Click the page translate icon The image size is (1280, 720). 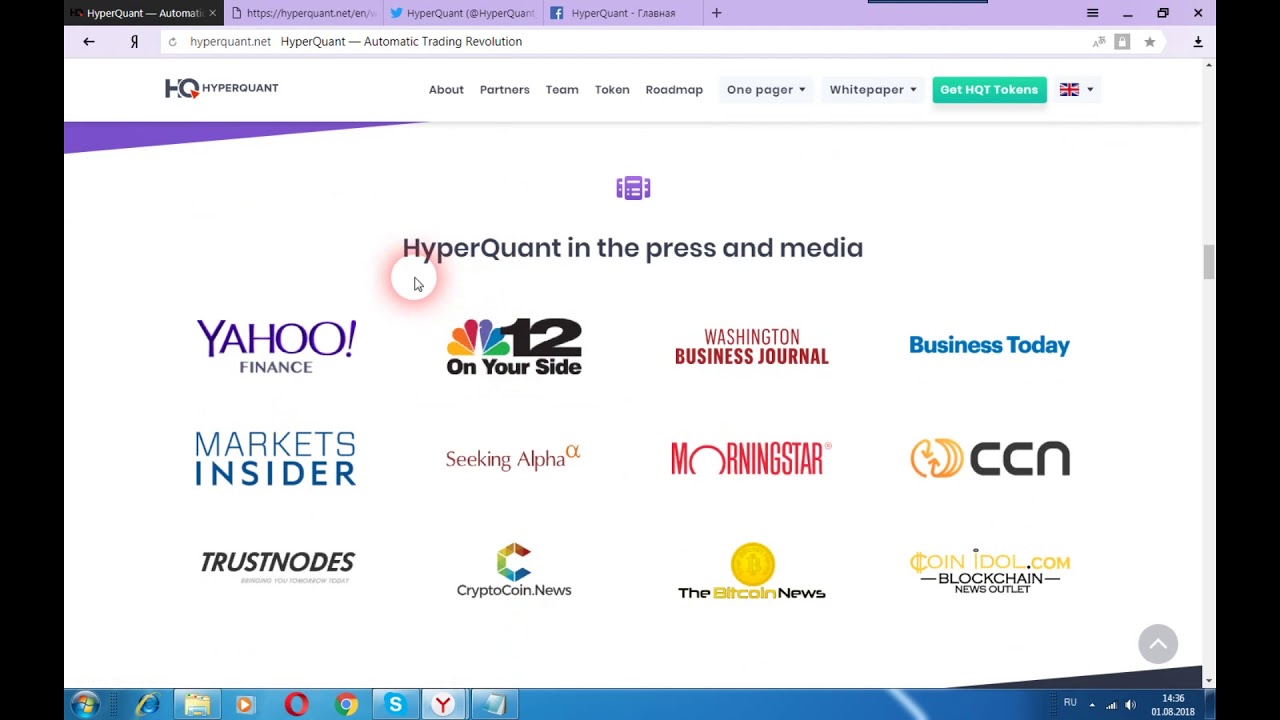coord(1099,42)
